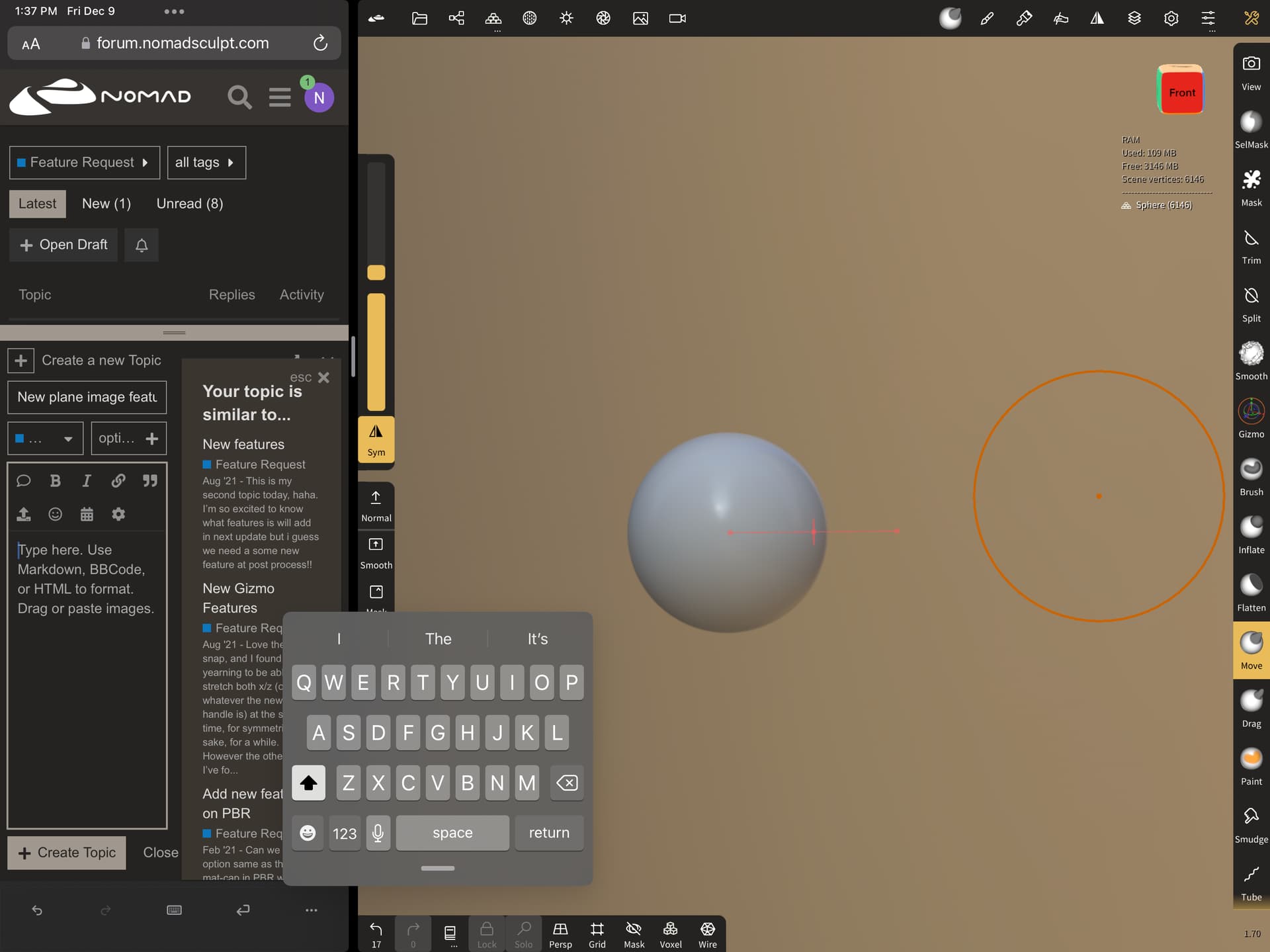Expand the Feature Request category dropdown
Image resolution: width=1270 pixels, height=952 pixels.
click(x=84, y=163)
